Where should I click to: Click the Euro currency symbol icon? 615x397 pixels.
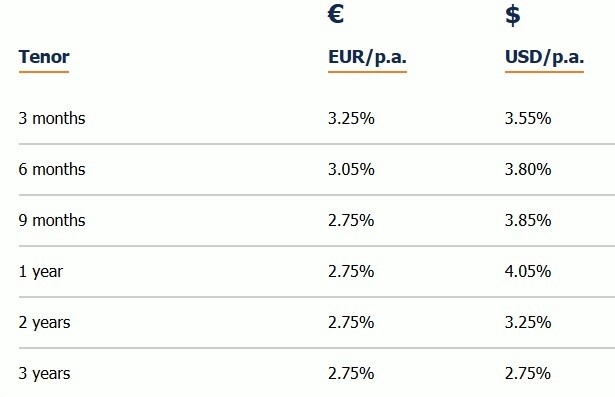[x=336, y=14]
